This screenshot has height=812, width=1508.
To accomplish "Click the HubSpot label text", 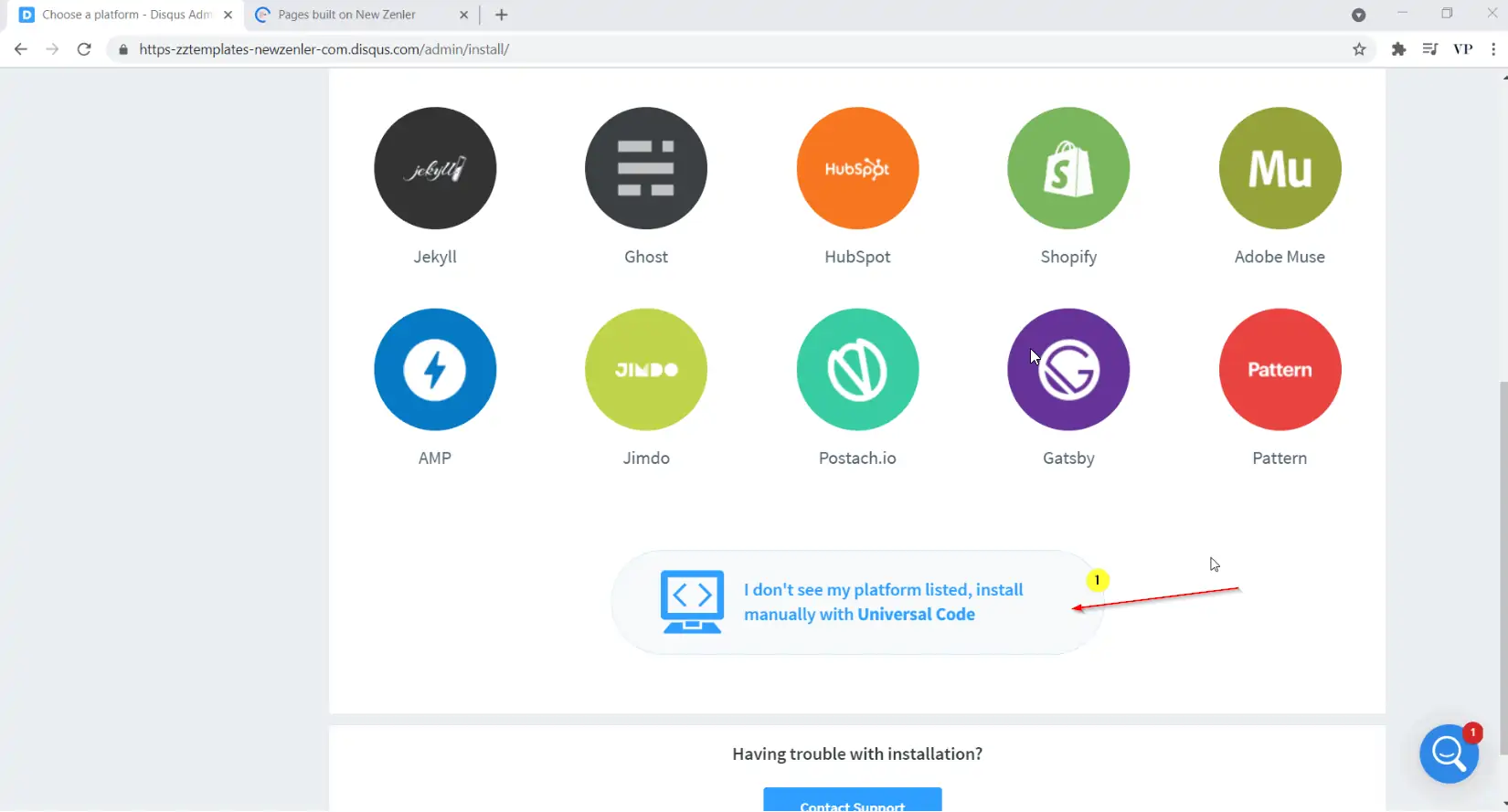I will click(x=857, y=257).
